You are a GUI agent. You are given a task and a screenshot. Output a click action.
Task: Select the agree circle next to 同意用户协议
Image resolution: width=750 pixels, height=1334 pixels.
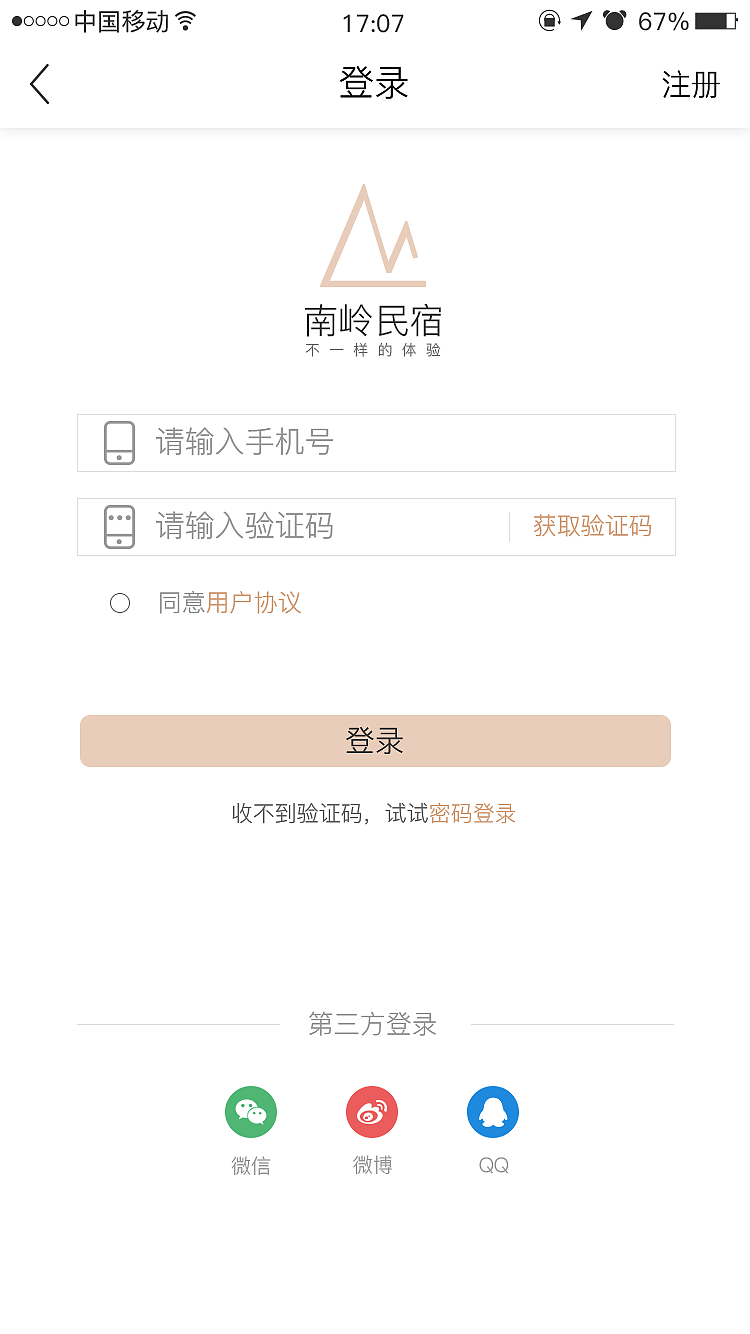point(120,603)
